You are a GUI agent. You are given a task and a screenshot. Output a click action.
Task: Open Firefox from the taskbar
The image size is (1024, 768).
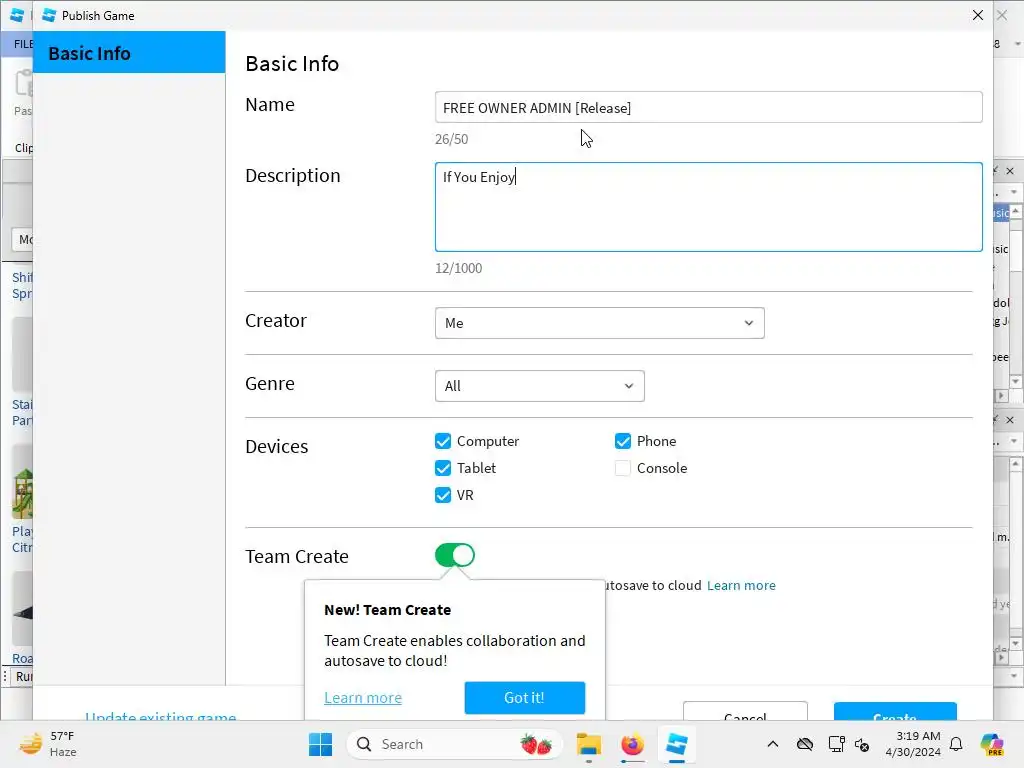(x=632, y=744)
